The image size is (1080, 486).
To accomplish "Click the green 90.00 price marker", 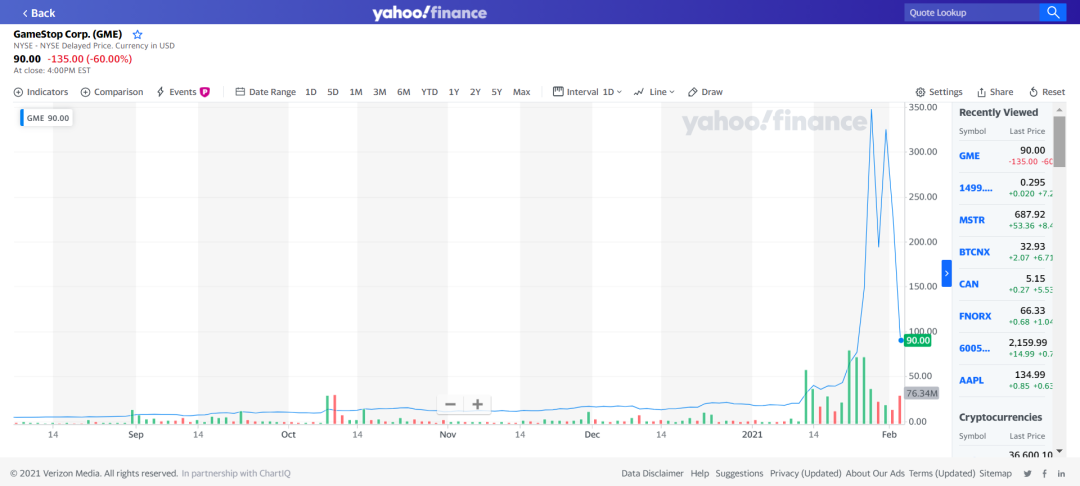I will tap(917, 340).
